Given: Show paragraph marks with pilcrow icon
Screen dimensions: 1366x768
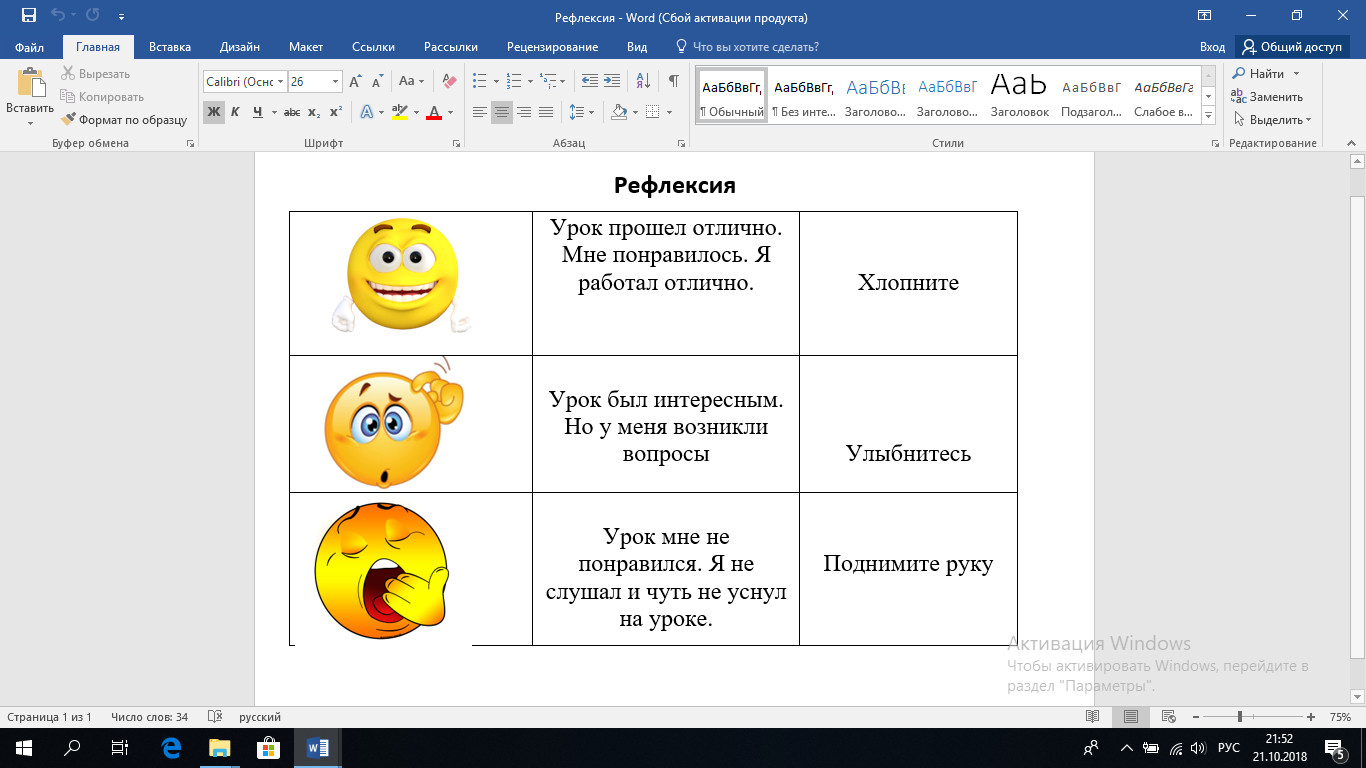Looking at the screenshot, I should tap(674, 81).
